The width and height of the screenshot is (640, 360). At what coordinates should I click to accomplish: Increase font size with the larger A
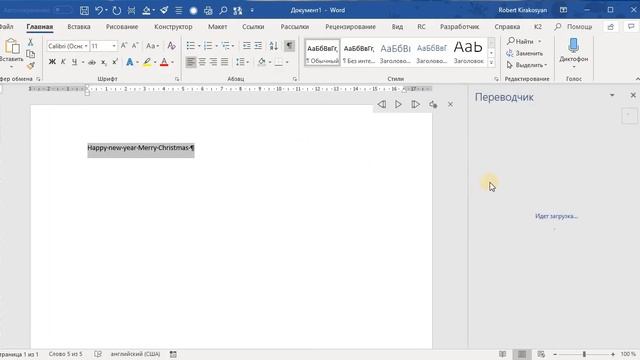pyautogui.click(x=124, y=46)
